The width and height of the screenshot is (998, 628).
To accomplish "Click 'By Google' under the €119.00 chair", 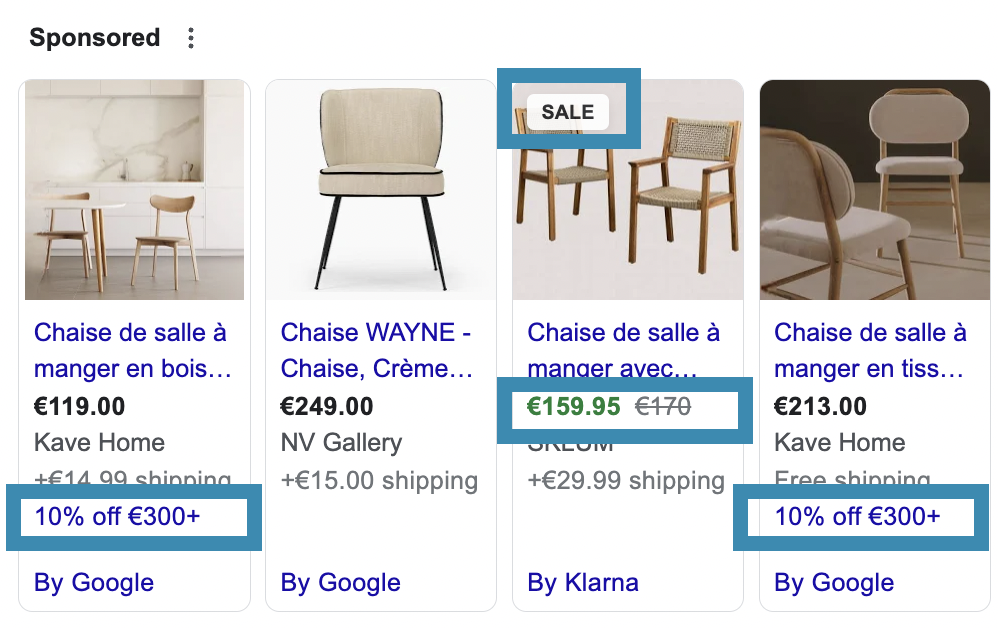I will (x=94, y=583).
